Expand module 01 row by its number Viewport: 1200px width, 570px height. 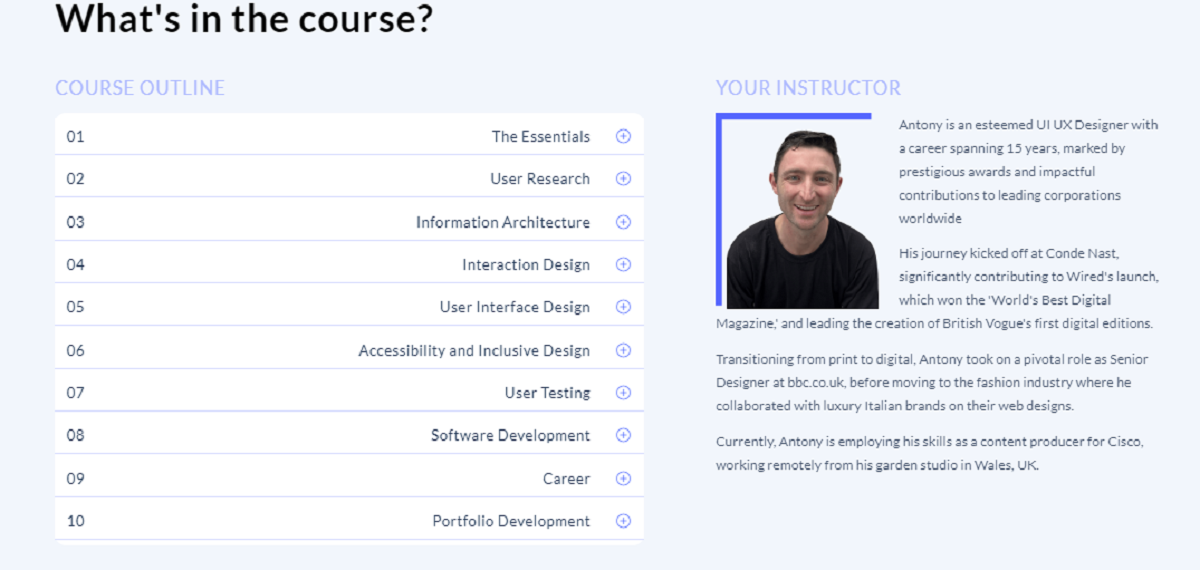(x=76, y=136)
